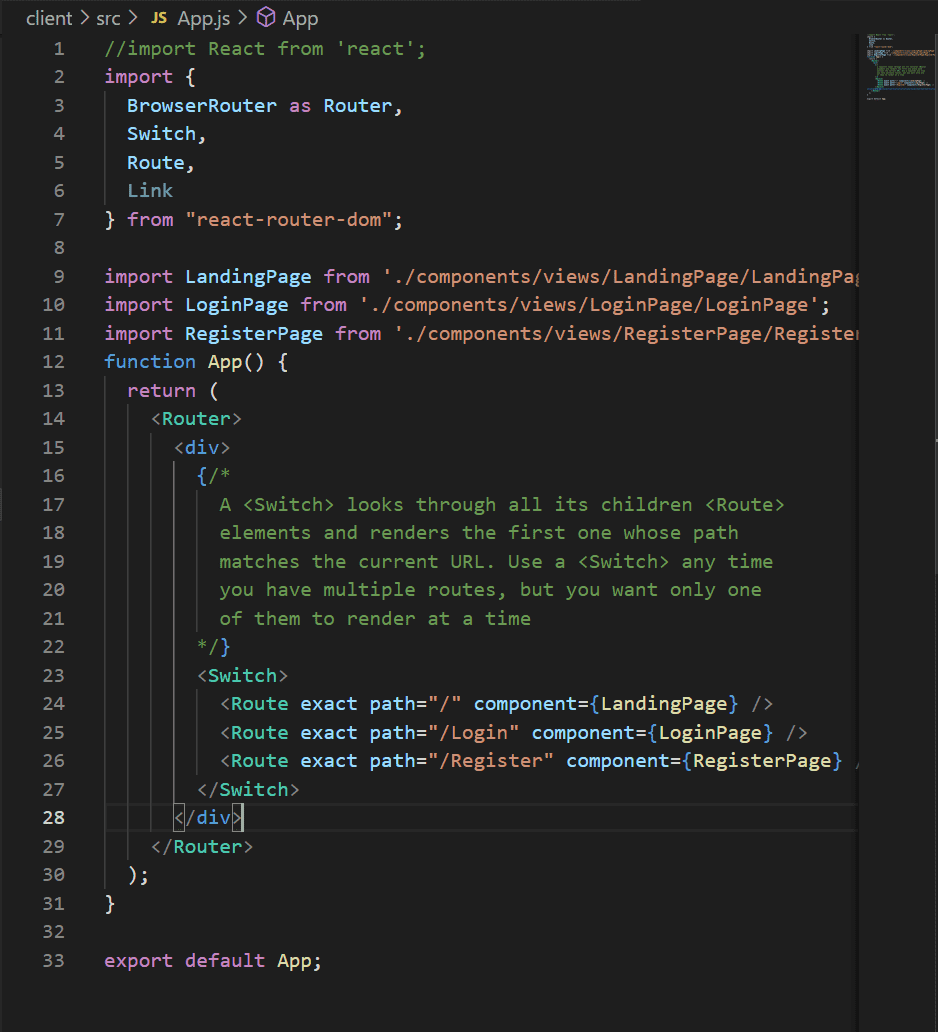The height and width of the screenshot is (1032, 938).
Task: Click the opening <Switch> tag on line 23
Action: point(242,675)
